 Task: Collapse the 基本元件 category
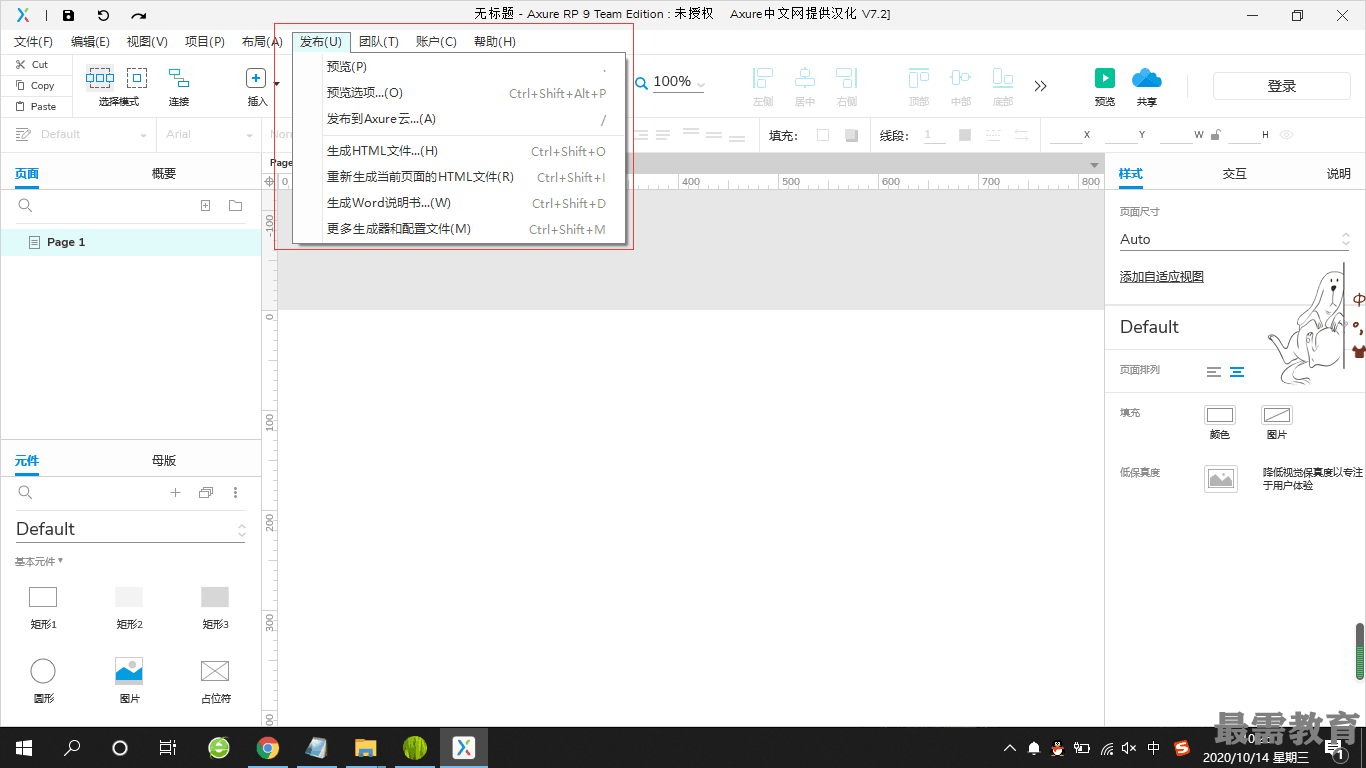(39, 562)
